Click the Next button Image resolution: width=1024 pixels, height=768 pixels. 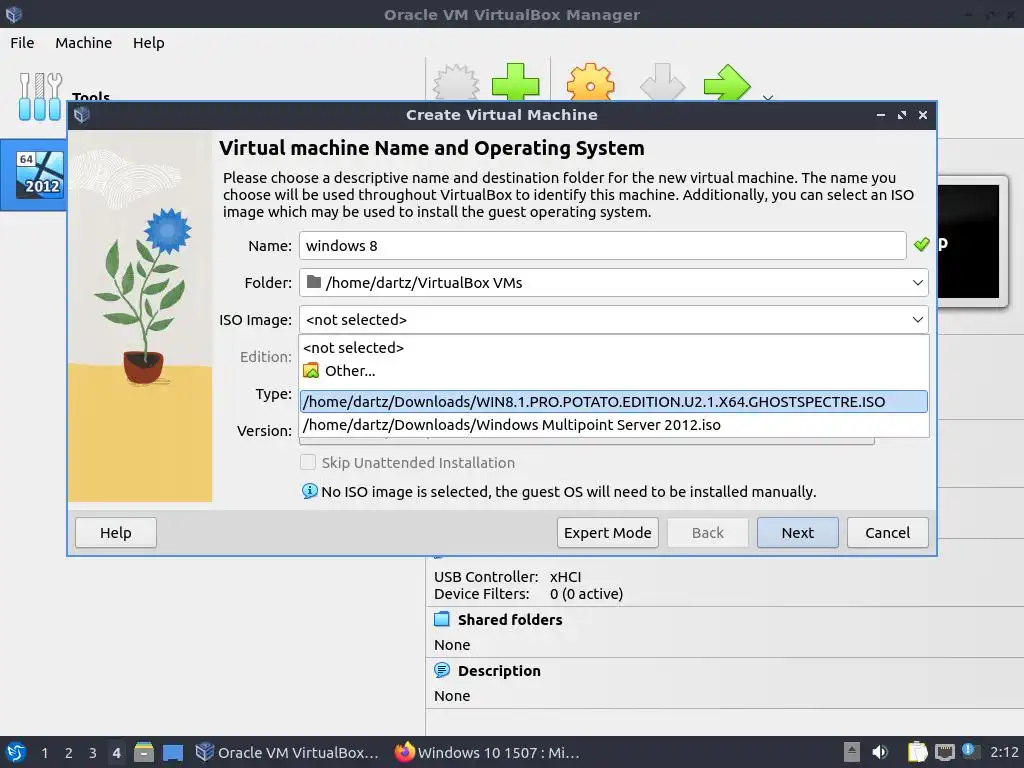[x=797, y=533]
